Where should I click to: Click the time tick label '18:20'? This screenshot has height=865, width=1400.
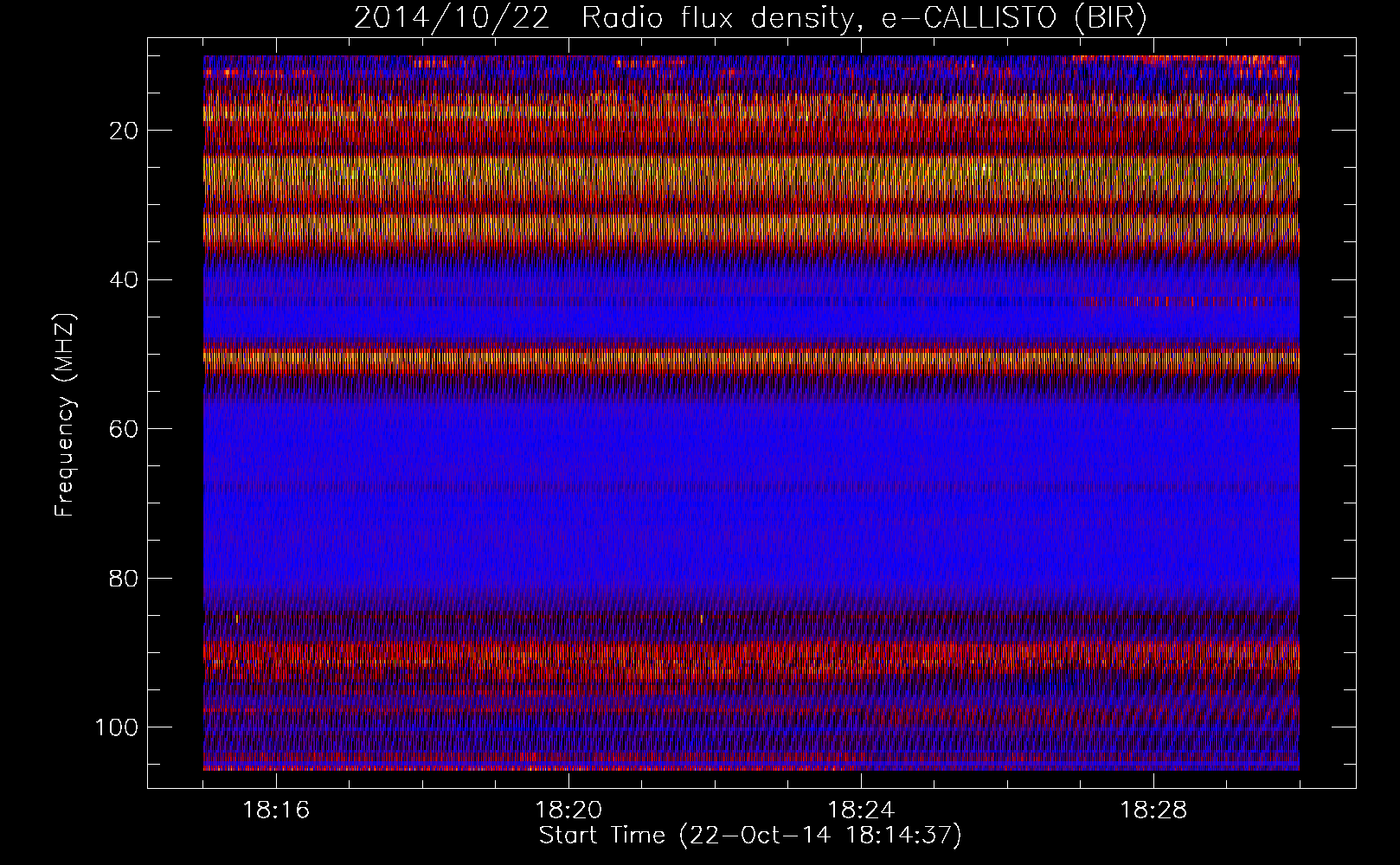point(568,811)
